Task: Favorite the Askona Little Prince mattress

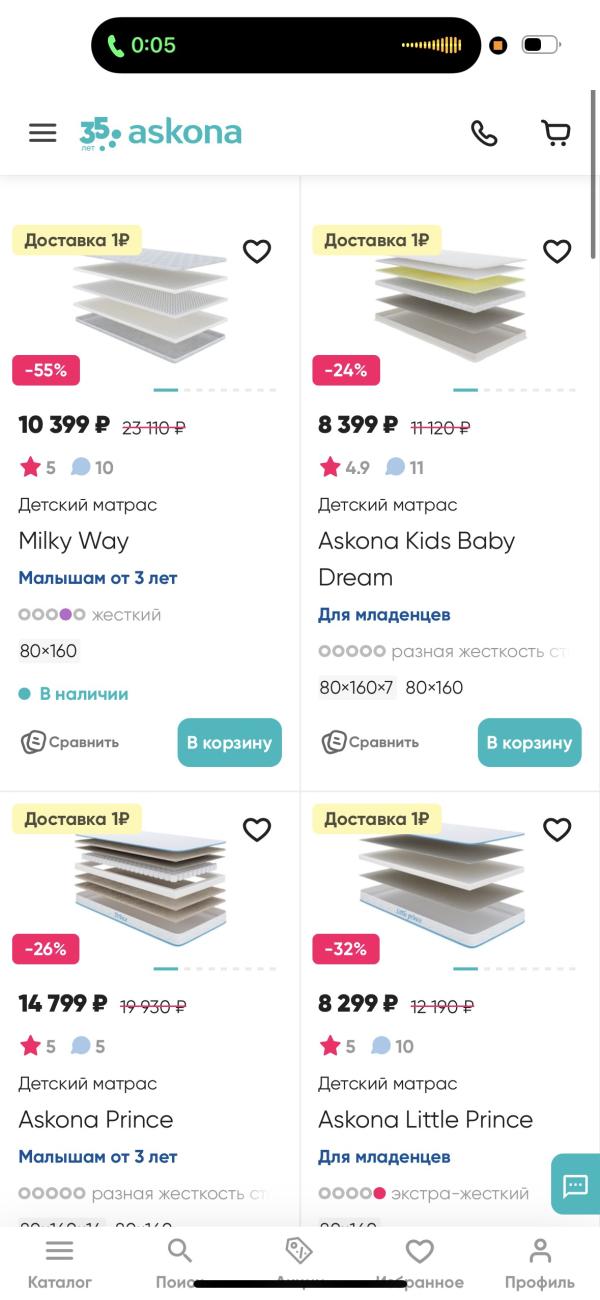Action: 557,829
